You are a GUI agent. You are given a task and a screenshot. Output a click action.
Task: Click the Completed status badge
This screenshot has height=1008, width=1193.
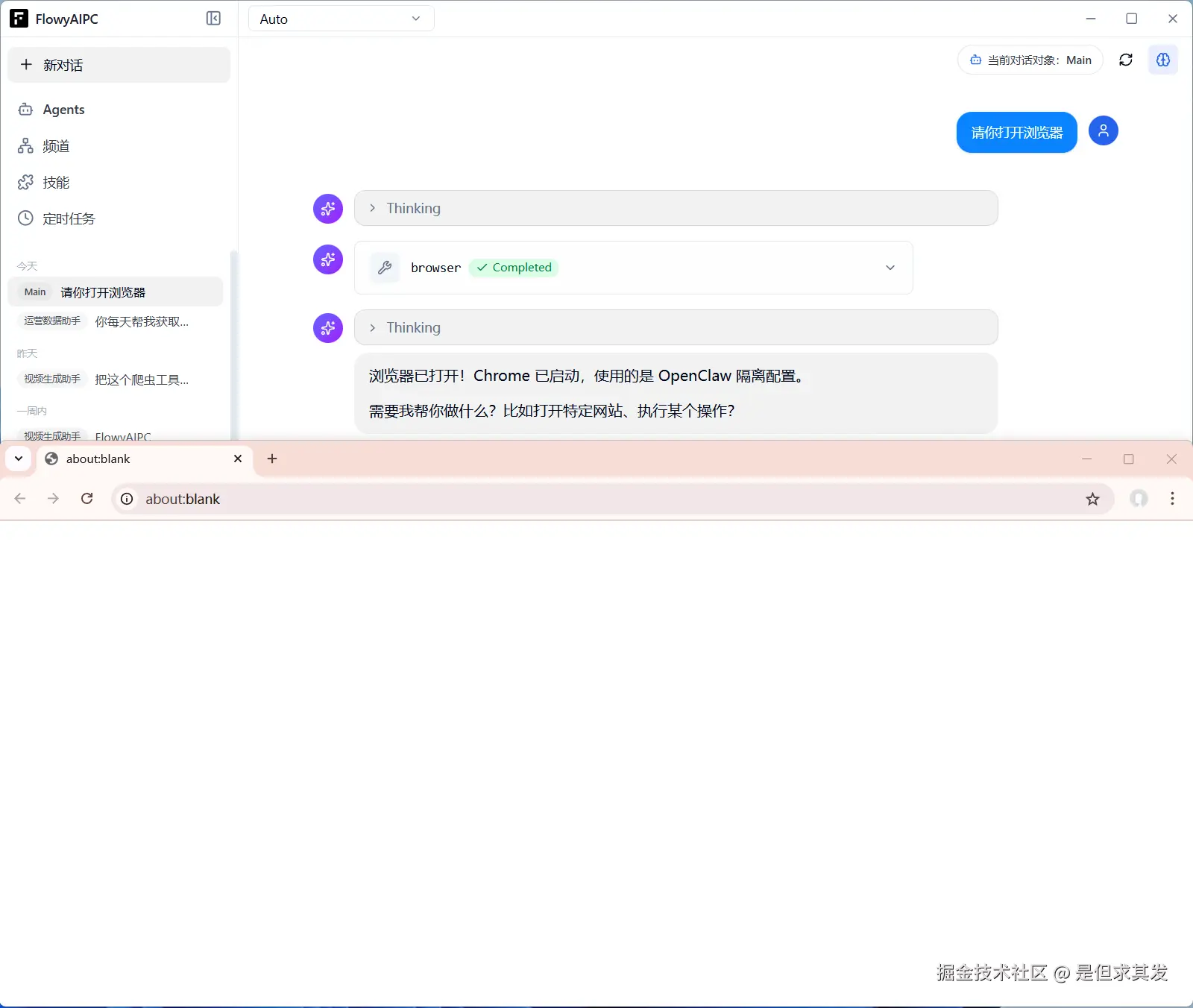(x=514, y=268)
